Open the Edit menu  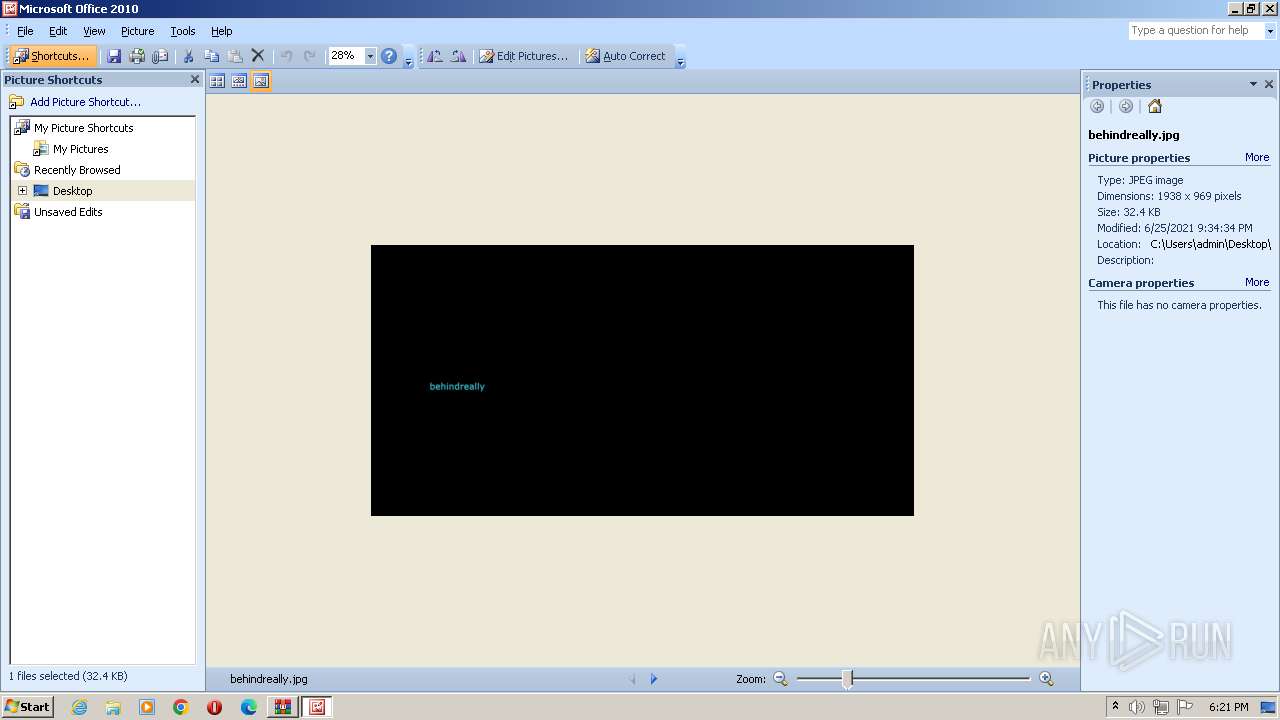(58, 31)
